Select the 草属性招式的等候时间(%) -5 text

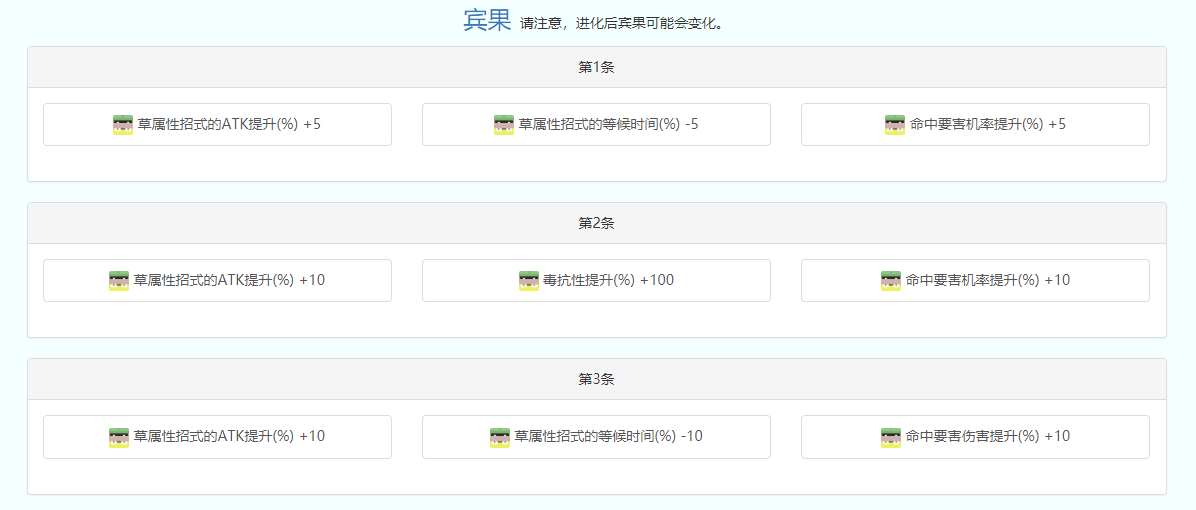(608, 125)
